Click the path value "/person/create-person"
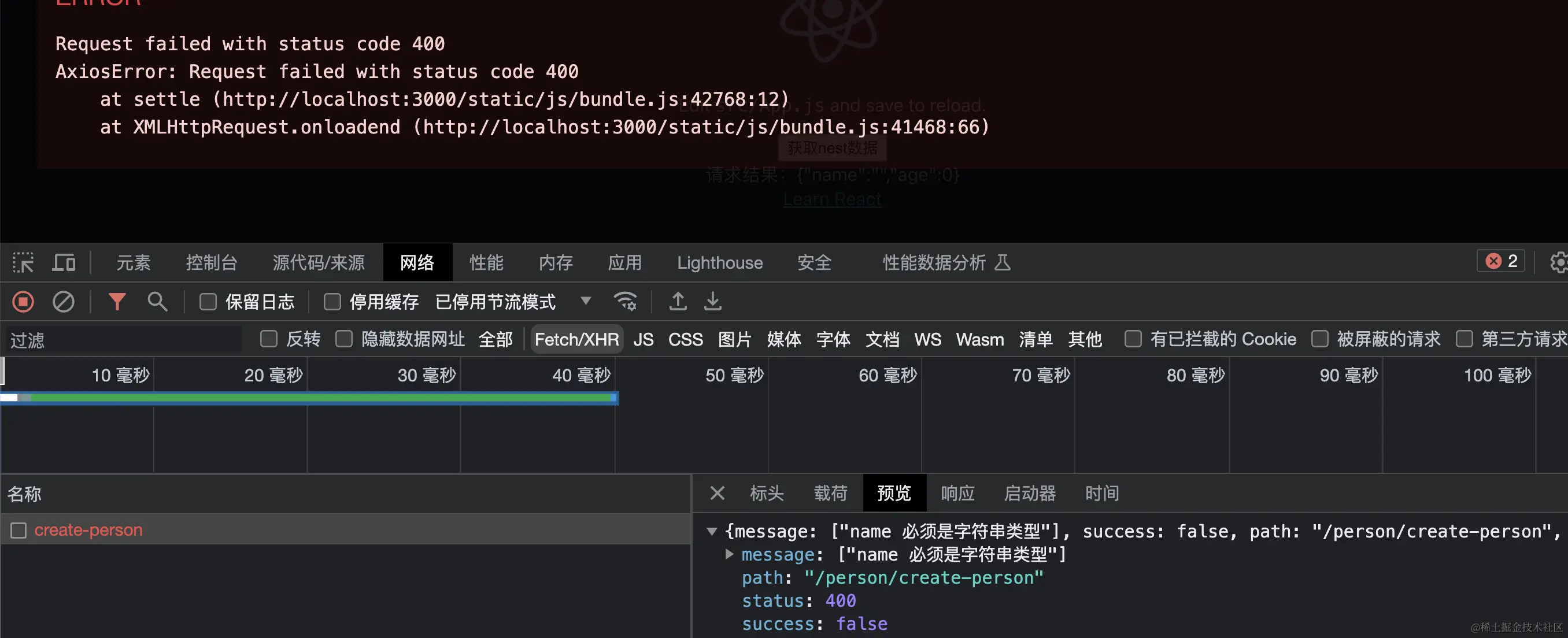This screenshot has width=1568, height=638. [x=923, y=578]
